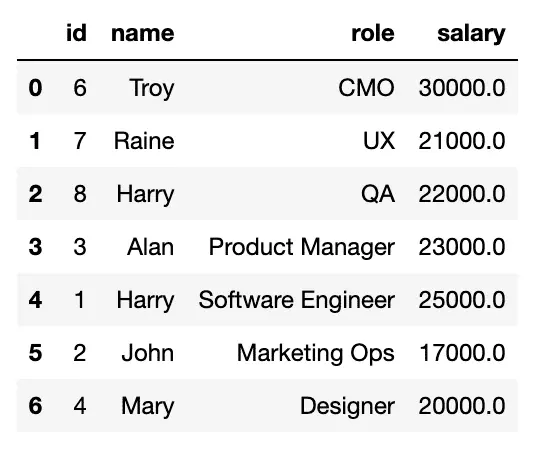Click the name column header

[x=143, y=33]
